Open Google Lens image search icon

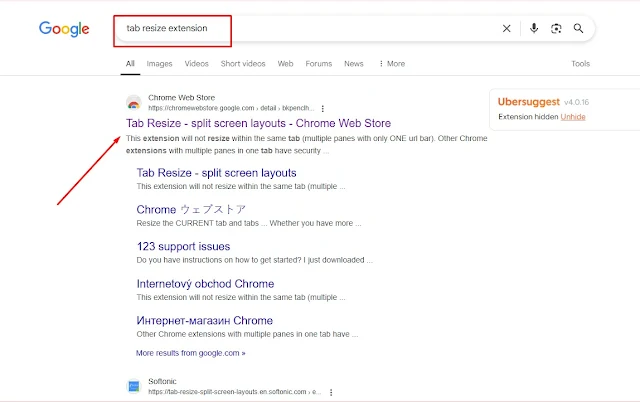pyautogui.click(x=556, y=28)
